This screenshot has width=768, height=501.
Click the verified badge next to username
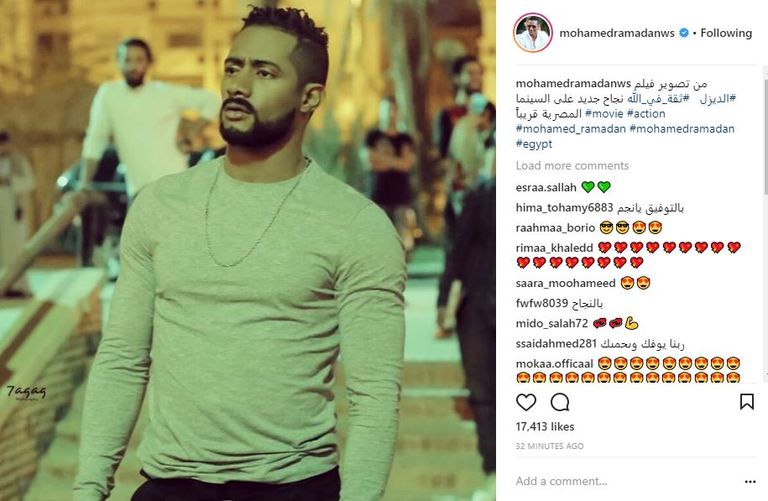(684, 33)
